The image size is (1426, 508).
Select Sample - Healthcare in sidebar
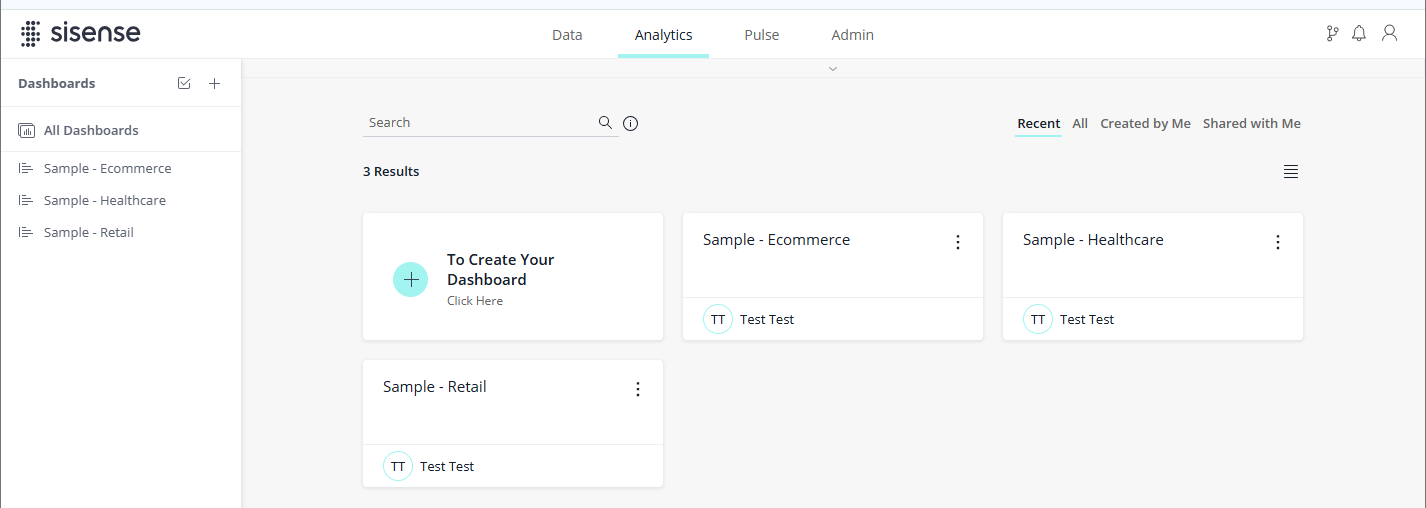[104, 201]
